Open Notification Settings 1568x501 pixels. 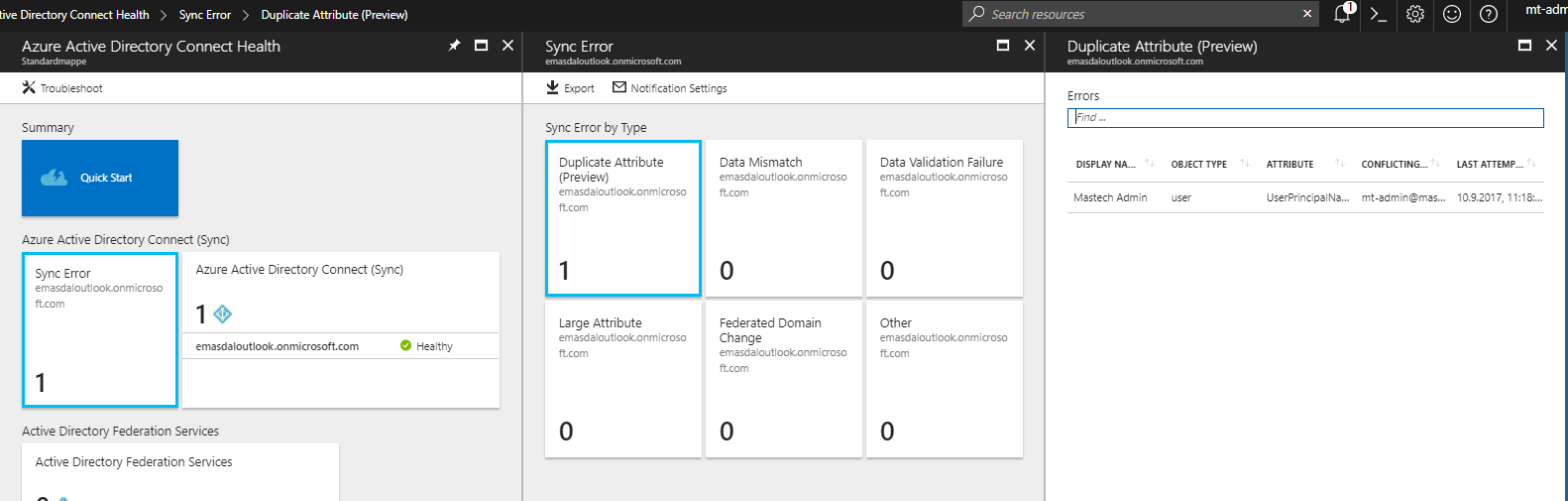coord(670,88)
